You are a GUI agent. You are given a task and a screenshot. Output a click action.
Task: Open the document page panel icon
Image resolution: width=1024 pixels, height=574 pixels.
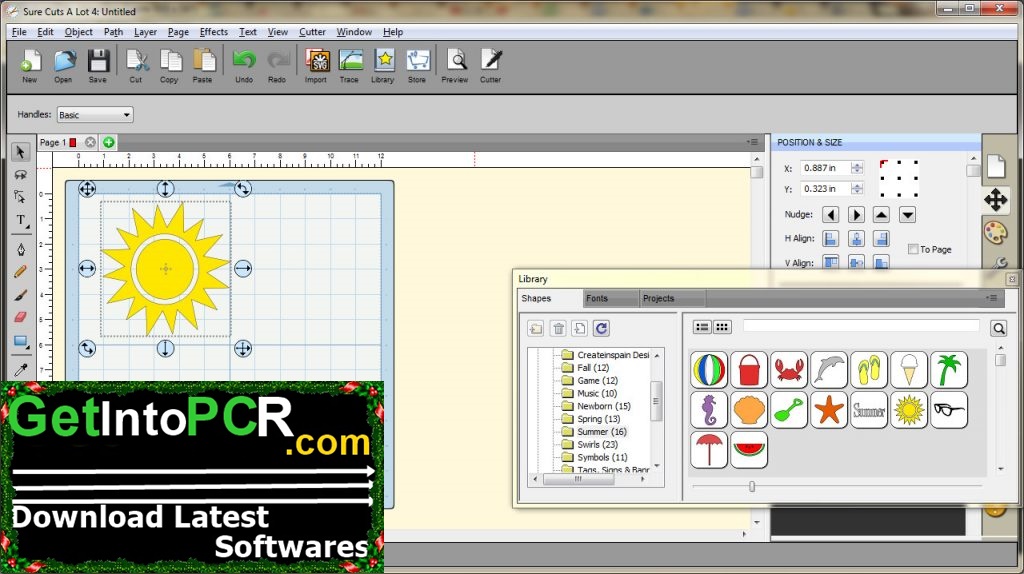pos(996,167)
